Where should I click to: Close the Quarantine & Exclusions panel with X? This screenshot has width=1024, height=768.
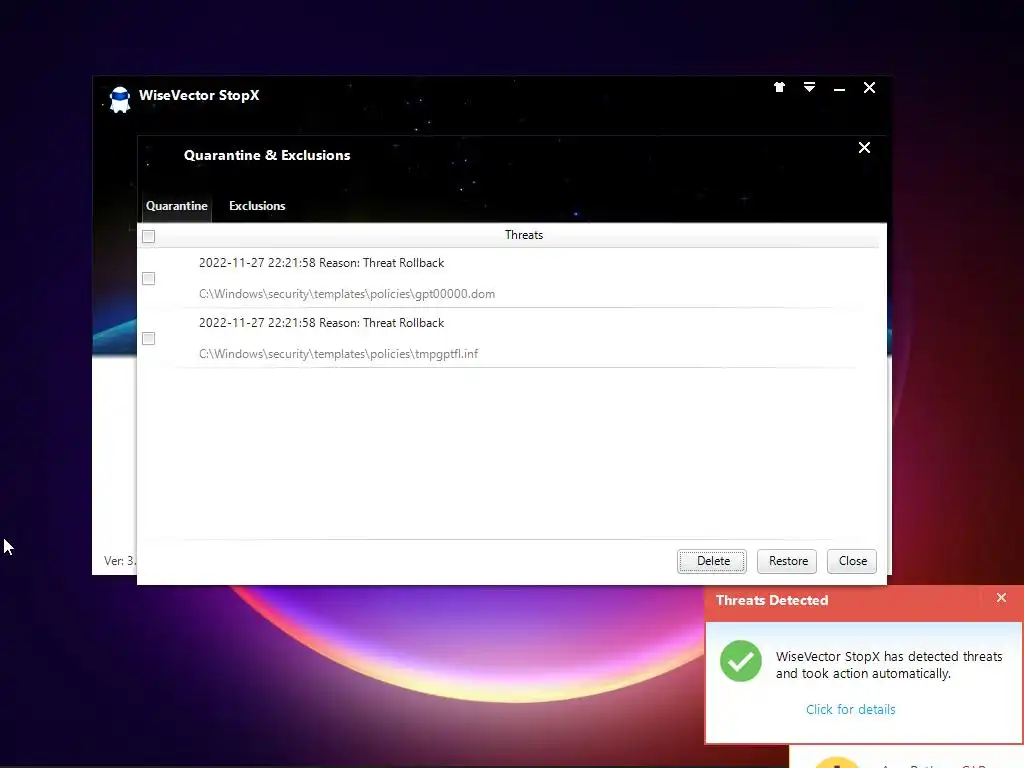pyautogui.click(x=864, y=148)
